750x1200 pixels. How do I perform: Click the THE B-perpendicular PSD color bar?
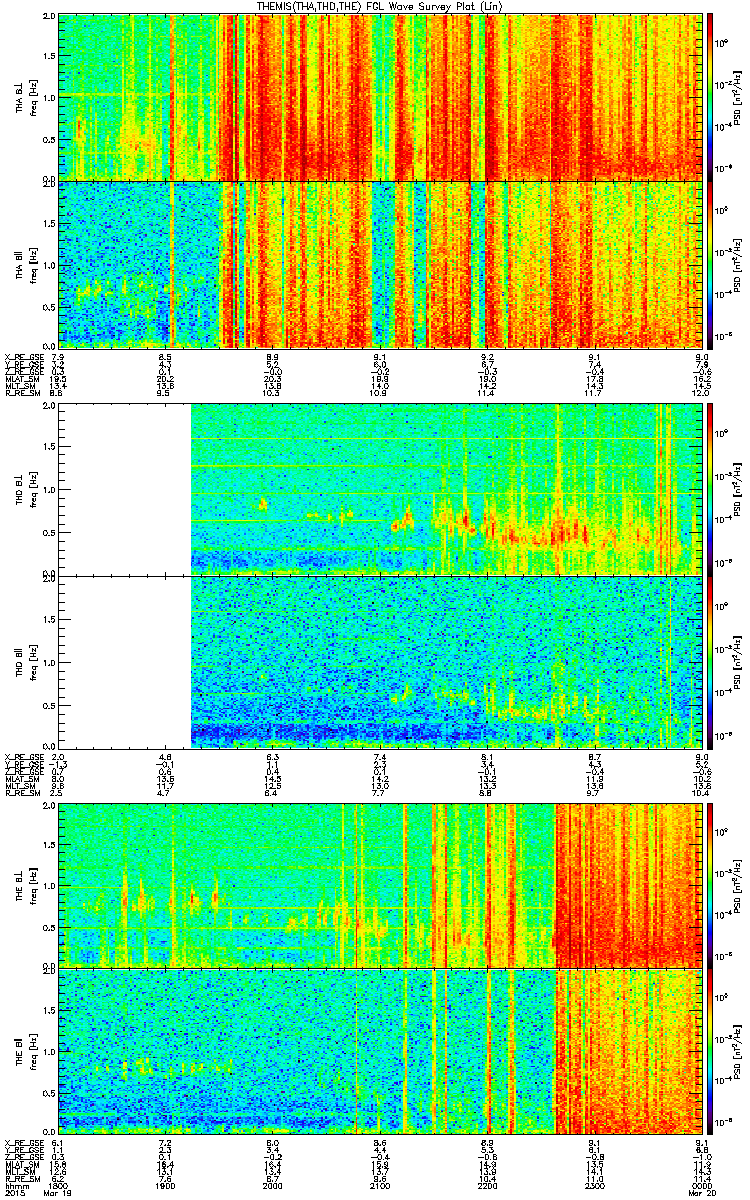point(710,884)
